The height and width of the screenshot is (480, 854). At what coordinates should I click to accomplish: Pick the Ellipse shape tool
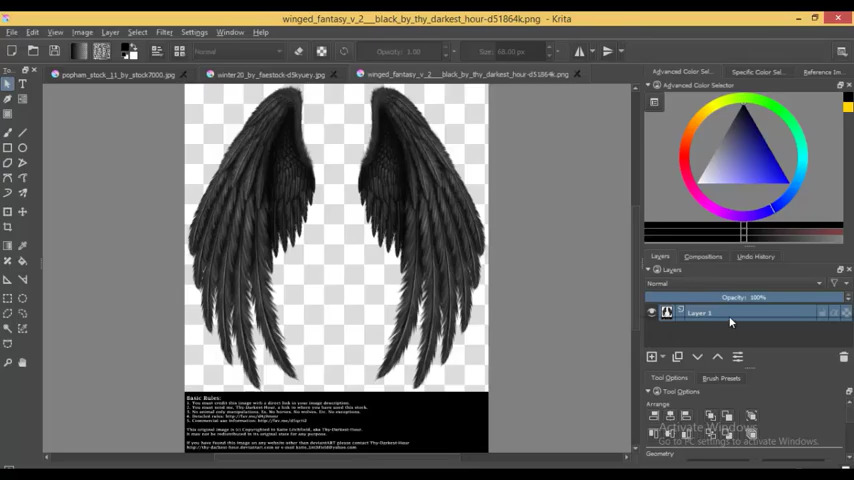pos(22,148)
